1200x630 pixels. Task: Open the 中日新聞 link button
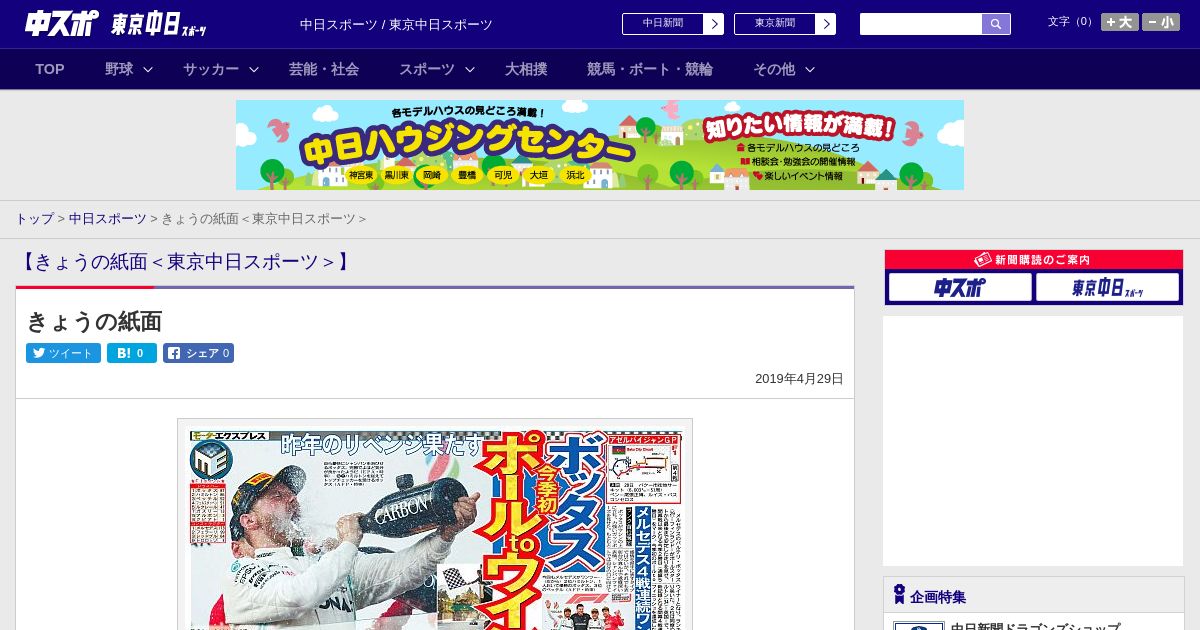(662, 24)
